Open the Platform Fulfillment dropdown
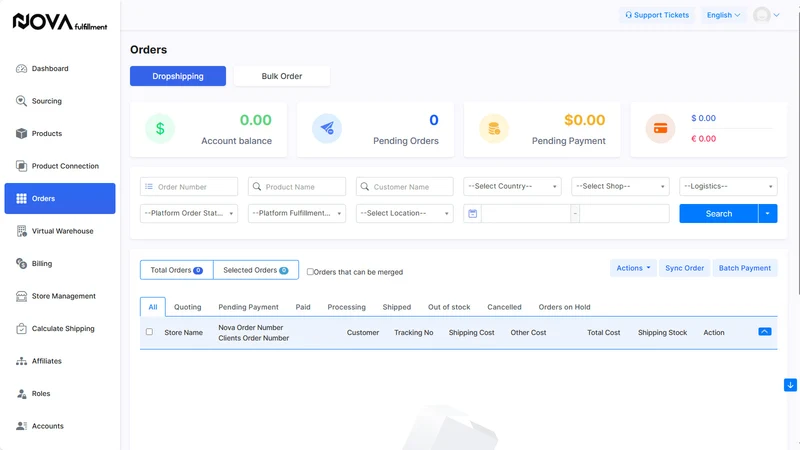The image size is (800, 450). (x=296, y=213)
